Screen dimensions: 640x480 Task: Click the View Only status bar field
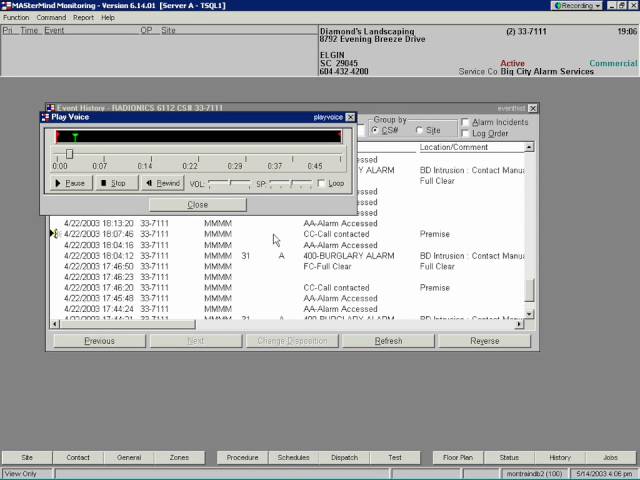click(27, 474)
